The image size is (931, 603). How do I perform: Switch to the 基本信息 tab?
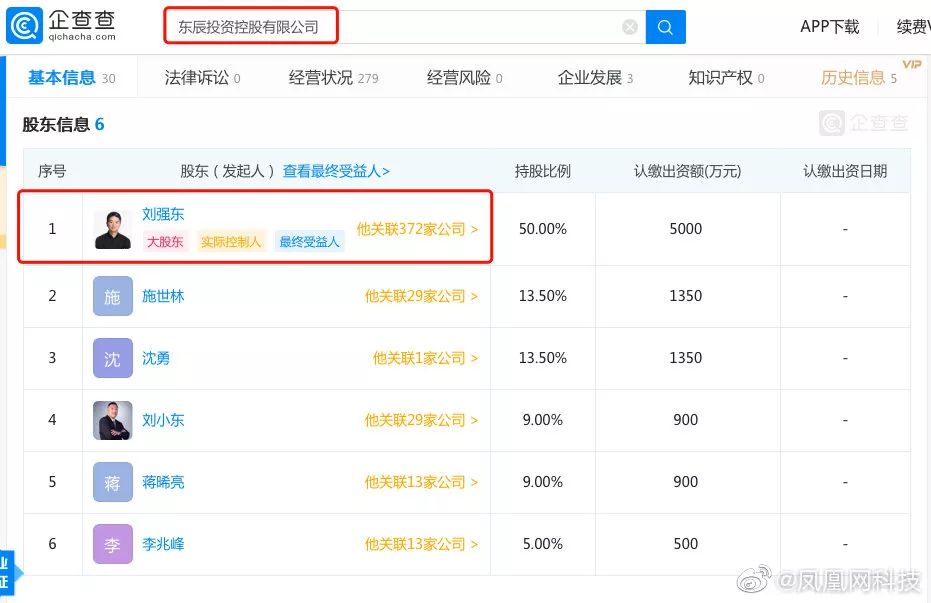[71, 77]
